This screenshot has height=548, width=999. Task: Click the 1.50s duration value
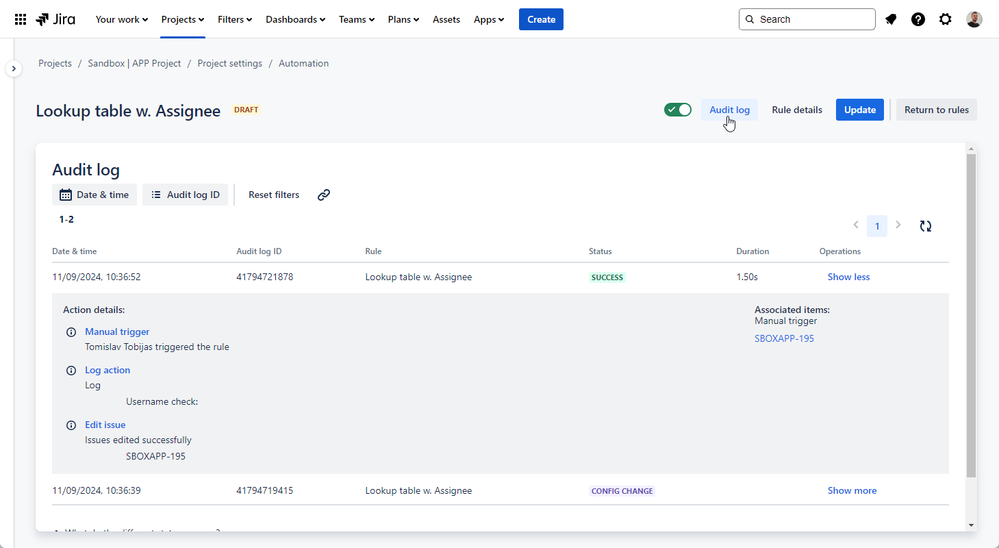point(747,277)
